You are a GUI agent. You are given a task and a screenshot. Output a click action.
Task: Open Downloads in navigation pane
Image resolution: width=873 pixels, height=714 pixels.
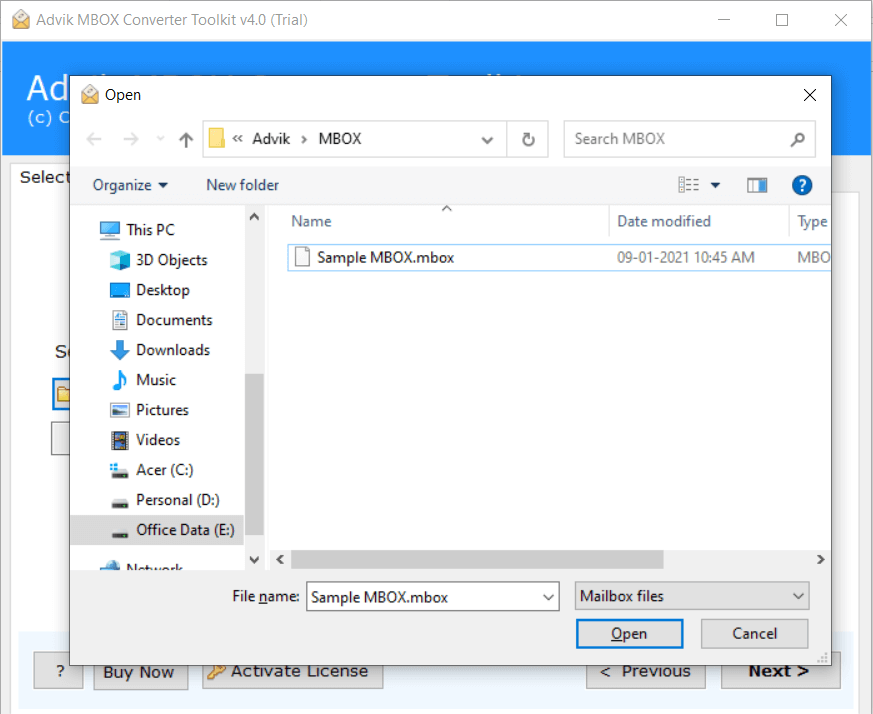point(173,350)
